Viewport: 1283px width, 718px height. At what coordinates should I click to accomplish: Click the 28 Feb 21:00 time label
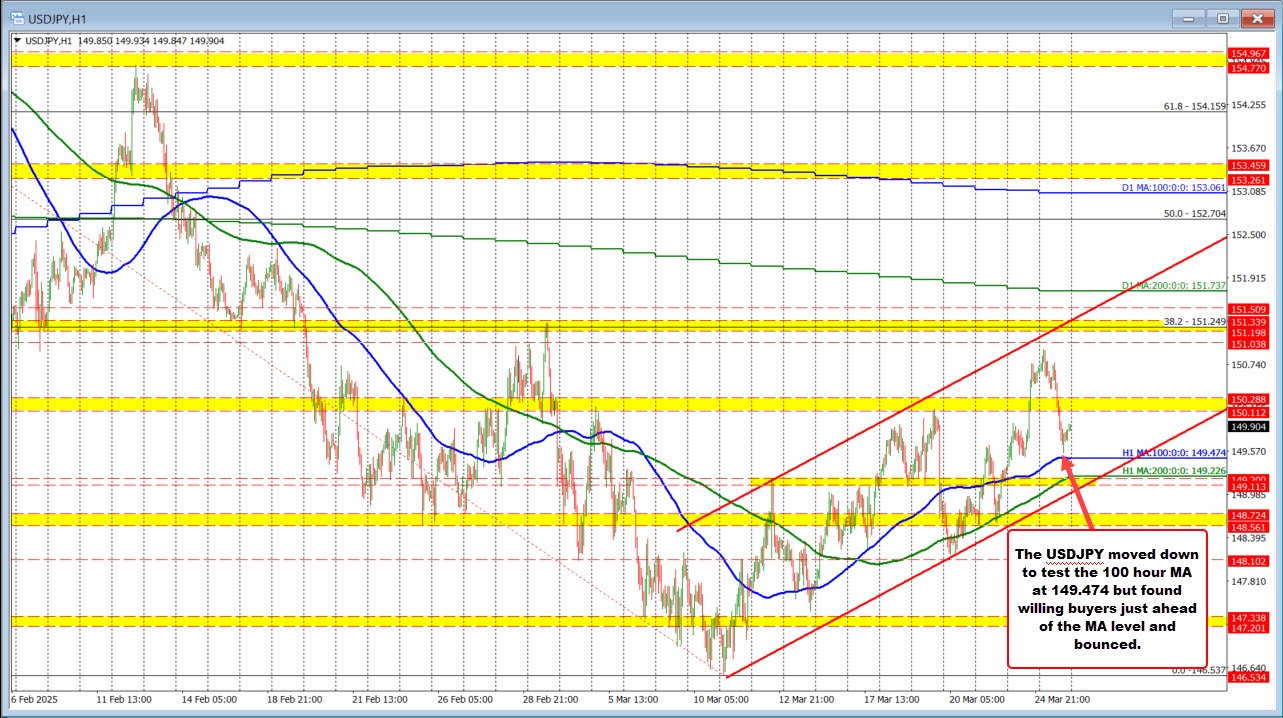pos(551,699)
